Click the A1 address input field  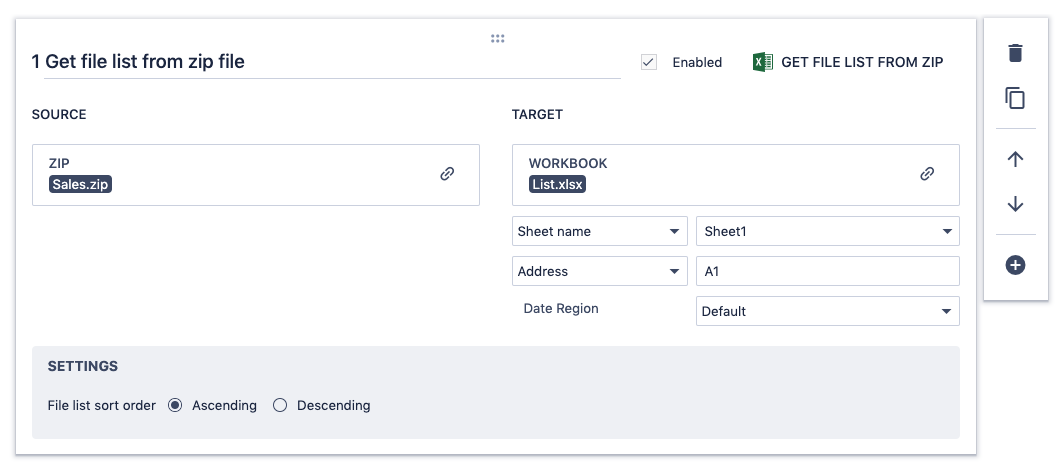827,271
